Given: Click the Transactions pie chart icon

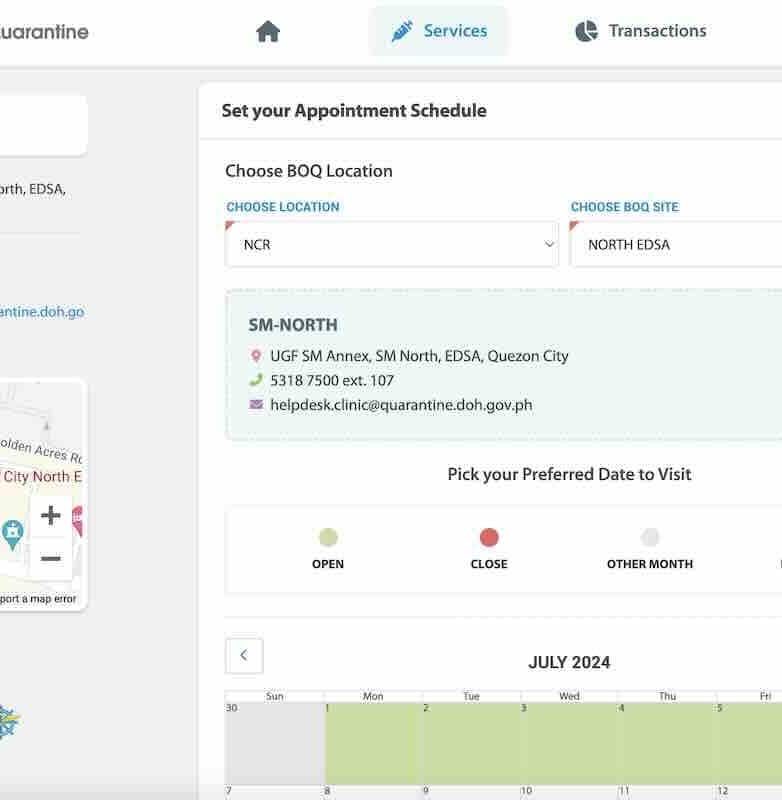Looking at the screenshot, I should point(586,31).
